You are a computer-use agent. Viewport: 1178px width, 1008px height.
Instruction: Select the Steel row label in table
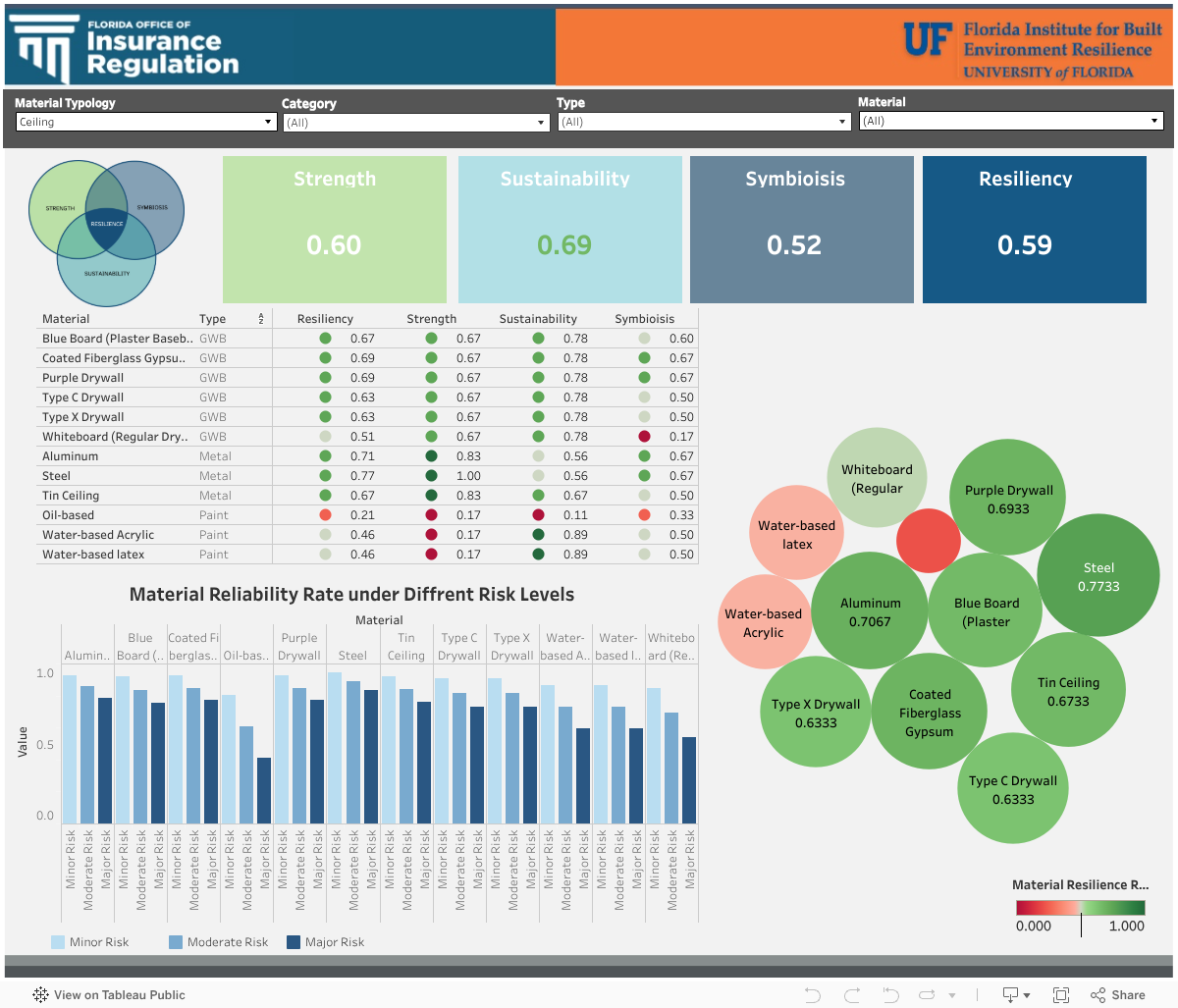(x=57, y=476)
